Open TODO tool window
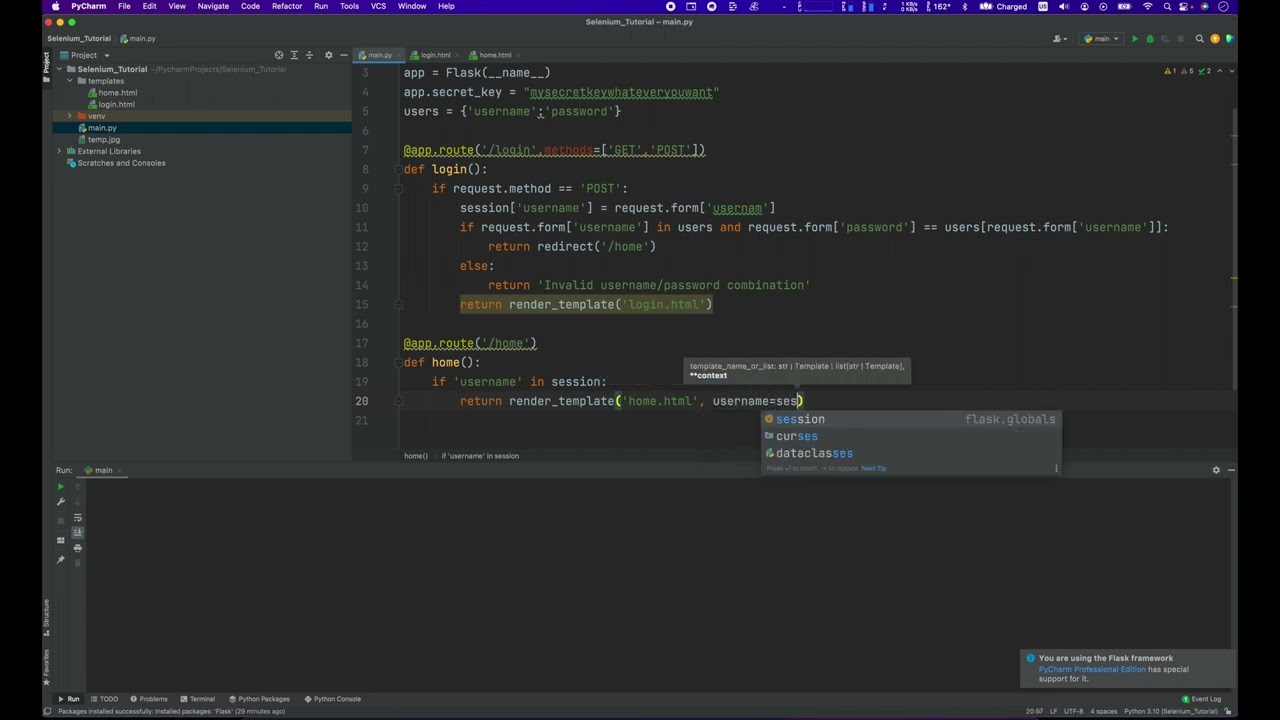 103,699
